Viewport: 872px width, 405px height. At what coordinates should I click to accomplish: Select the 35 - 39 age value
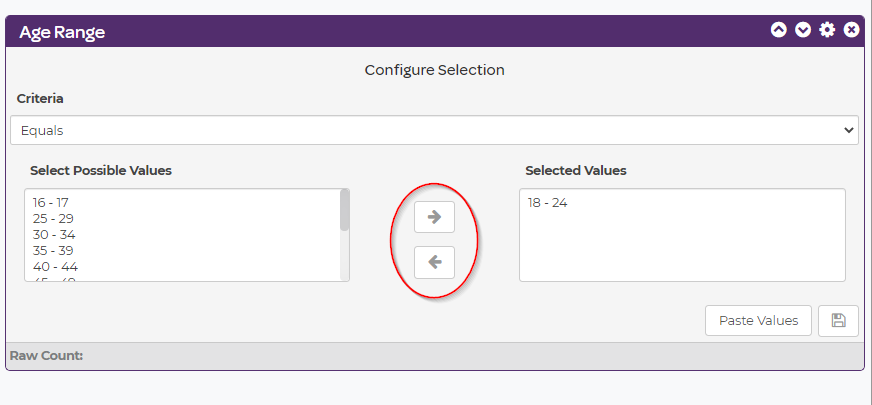click(53, 250)
